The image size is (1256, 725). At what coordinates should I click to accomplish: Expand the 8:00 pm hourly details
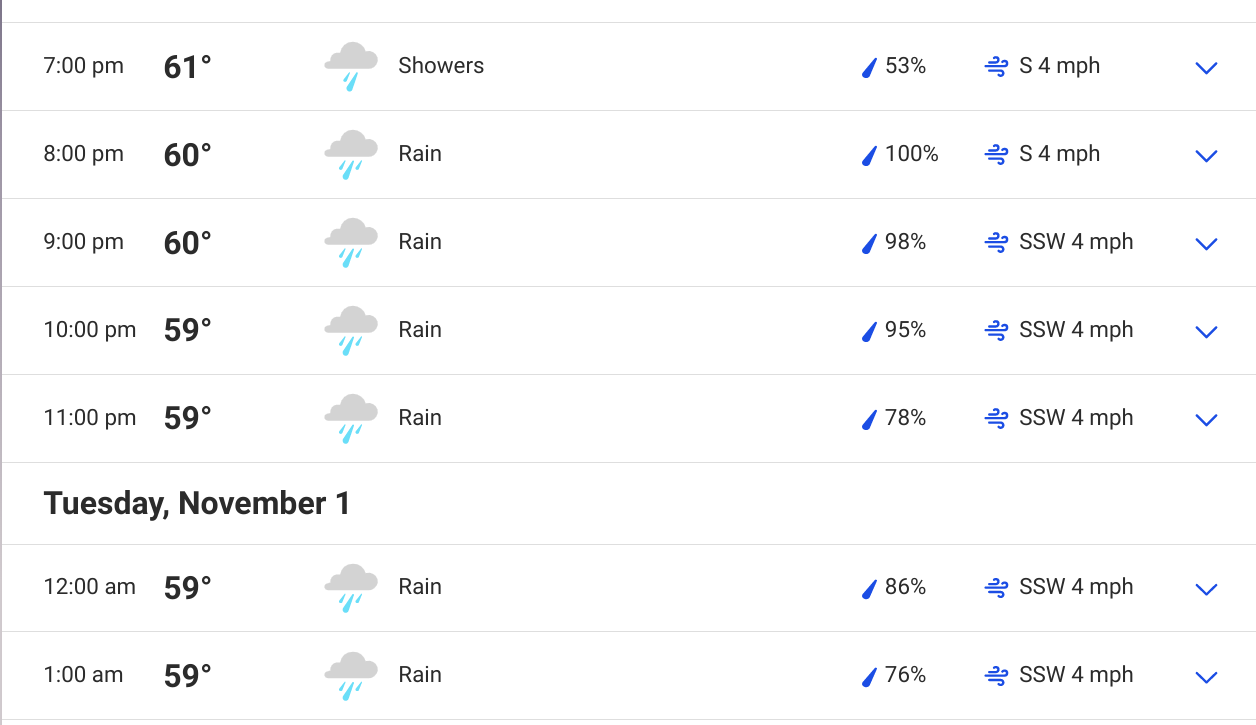pyautogui.click(x=1207, y=156)
